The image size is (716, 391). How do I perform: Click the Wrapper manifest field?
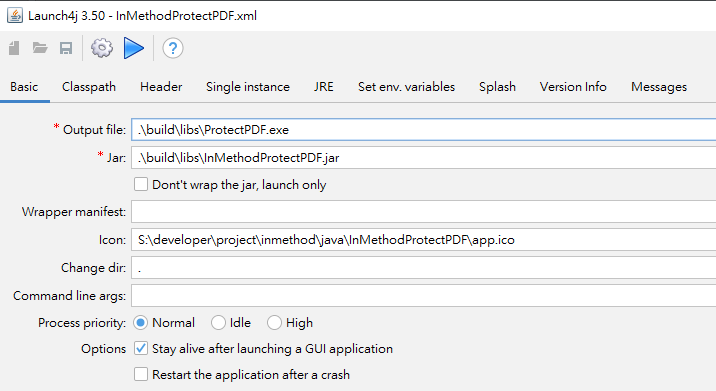423,212
